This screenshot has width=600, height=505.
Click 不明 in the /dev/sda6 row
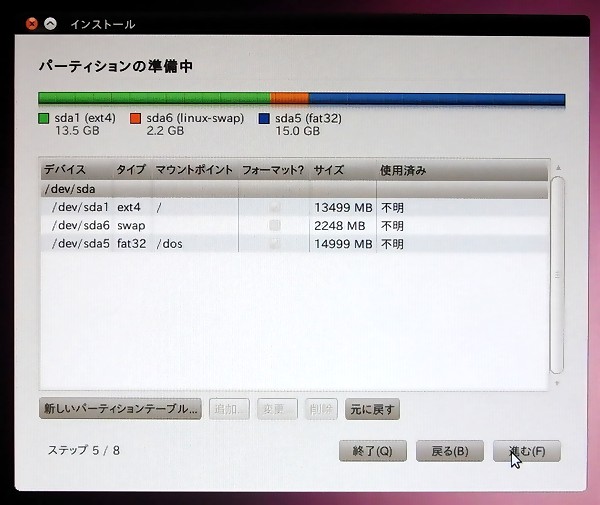click(x=393, y=226)
